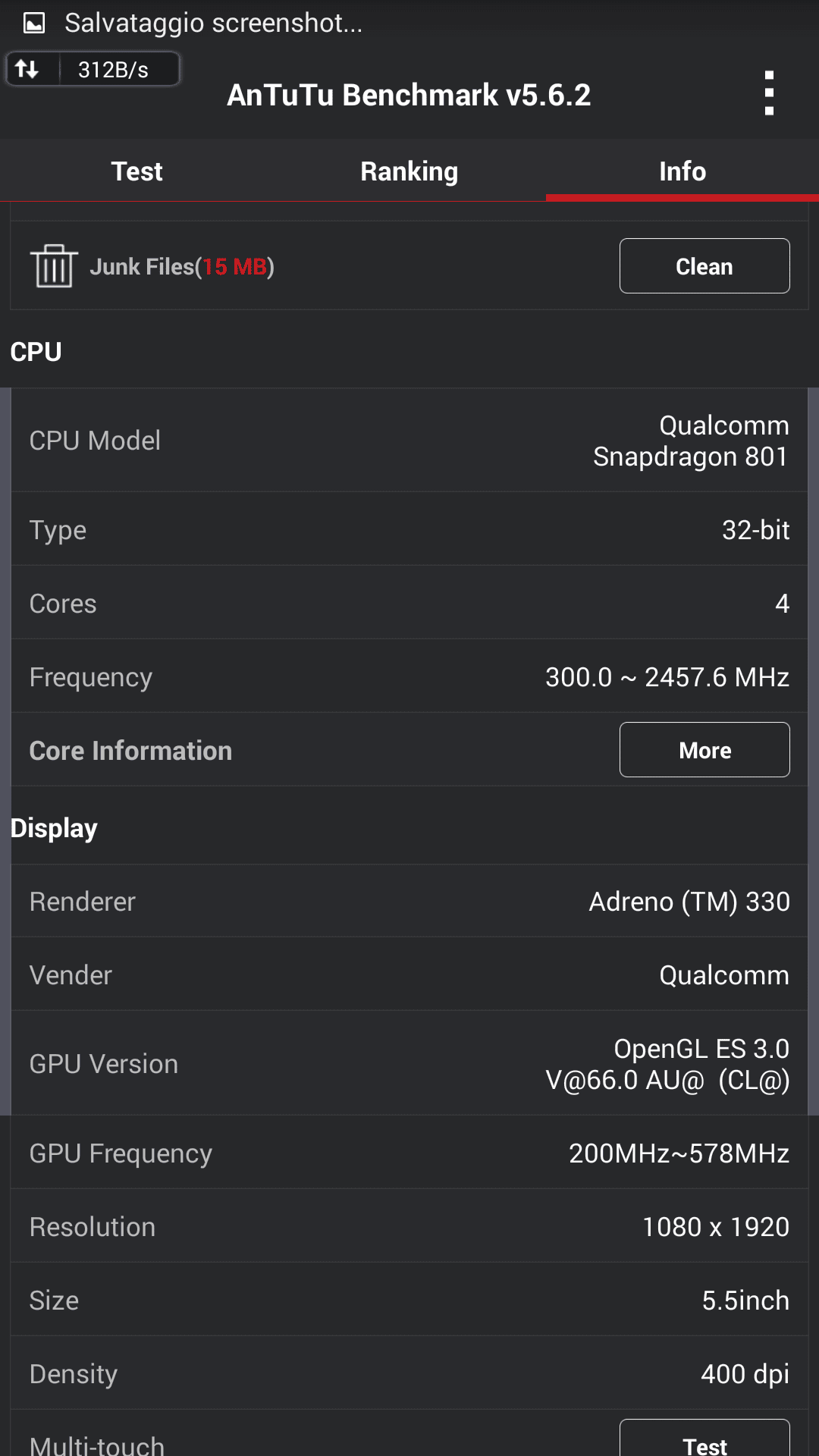Tap the GPU Version row

(x=409, y=1064)
